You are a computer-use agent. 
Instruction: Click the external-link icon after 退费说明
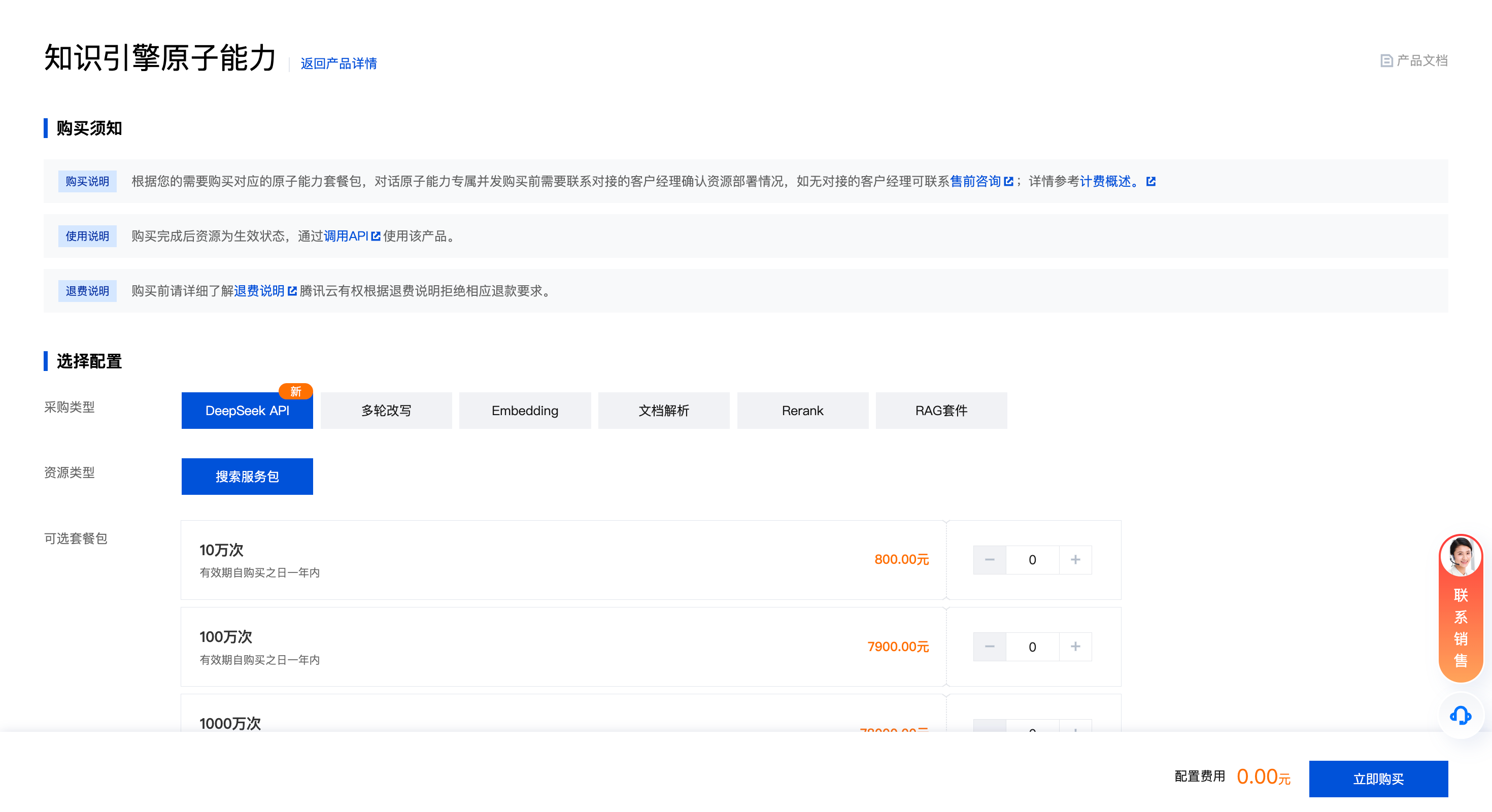coord(292,291)
